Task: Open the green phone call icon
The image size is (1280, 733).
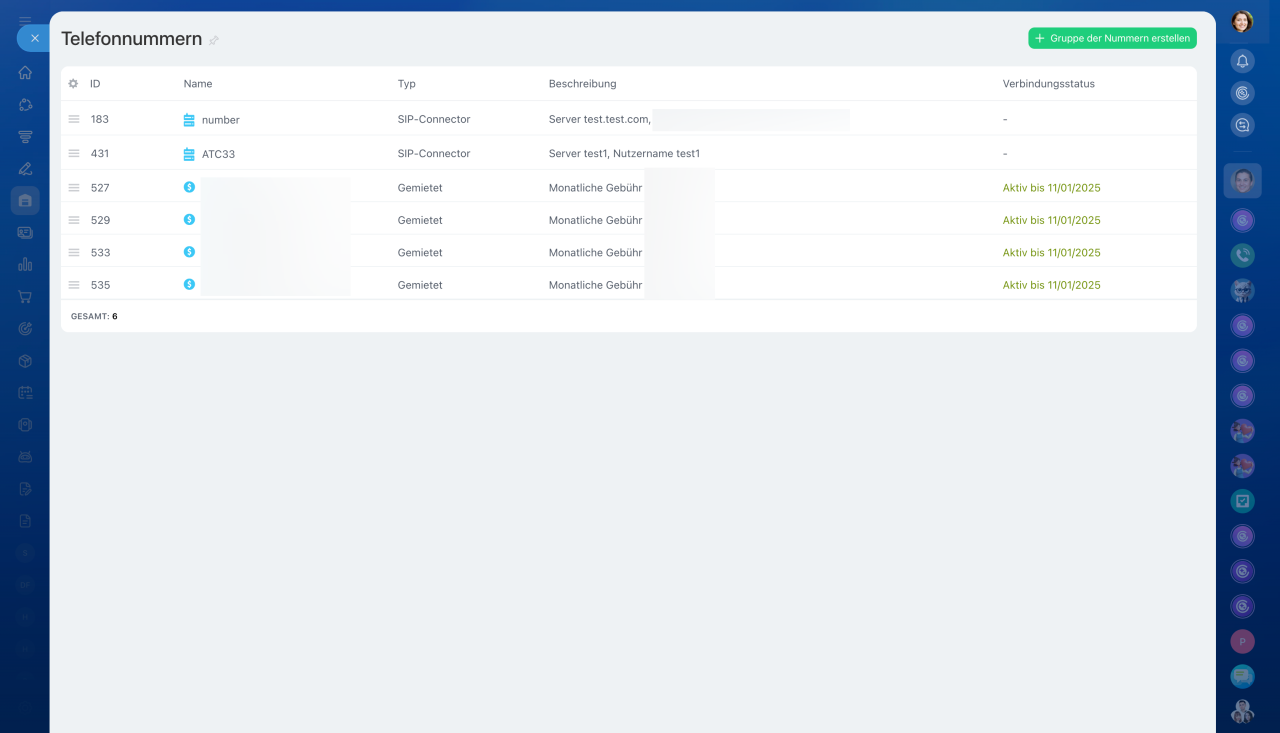Action: pos(1242,255)
